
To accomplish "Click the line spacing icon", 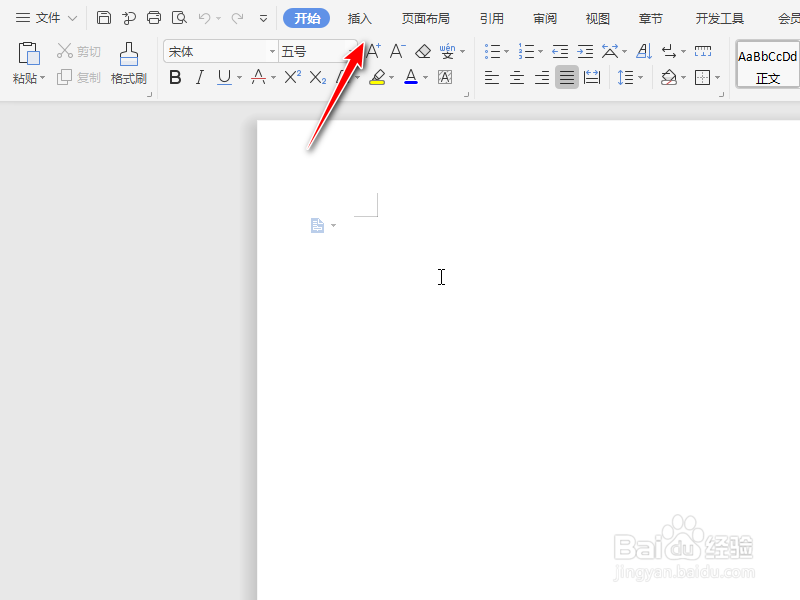I will 625,78.
